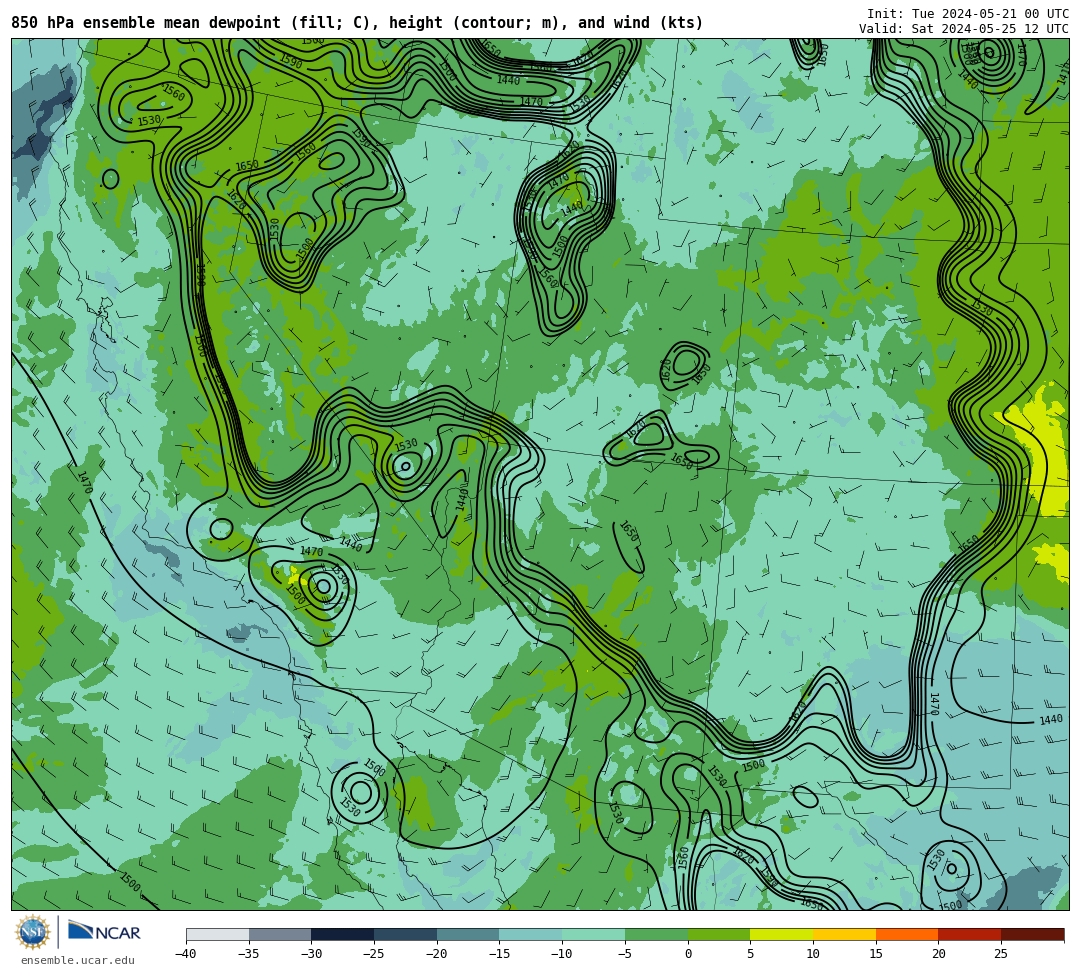Click the -5 to 0 medium green swatch
The width and height of the screenshot is (1080, 973).
pos(656,934)
